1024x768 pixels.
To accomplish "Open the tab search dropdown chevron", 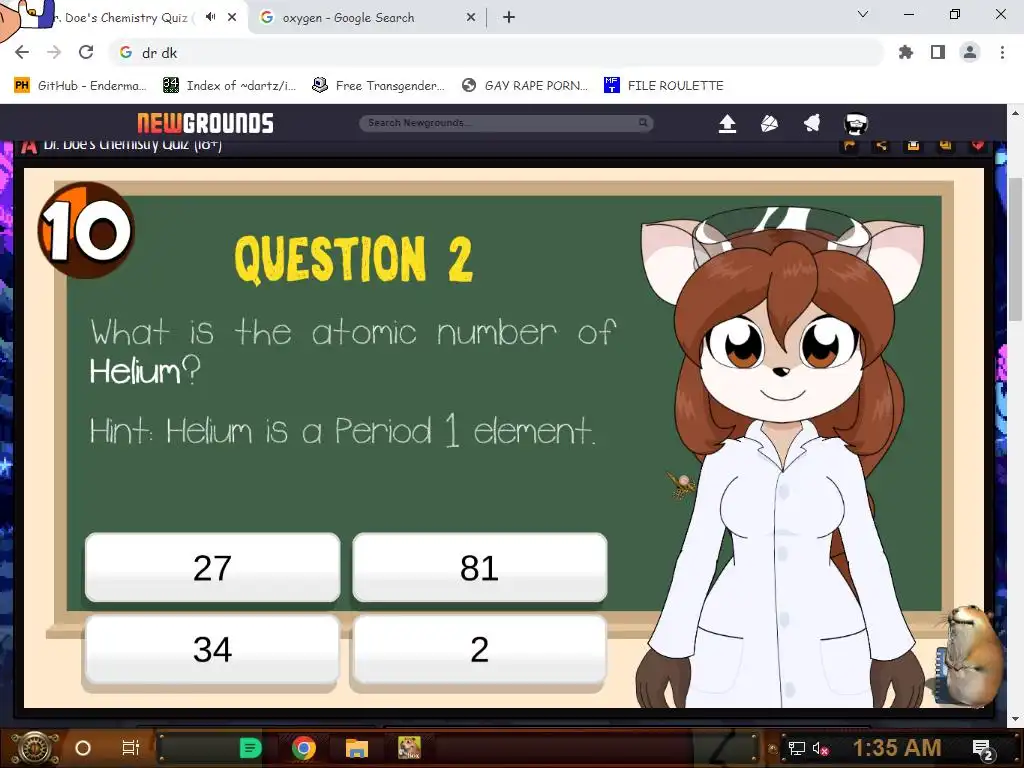I will [863, 14].
